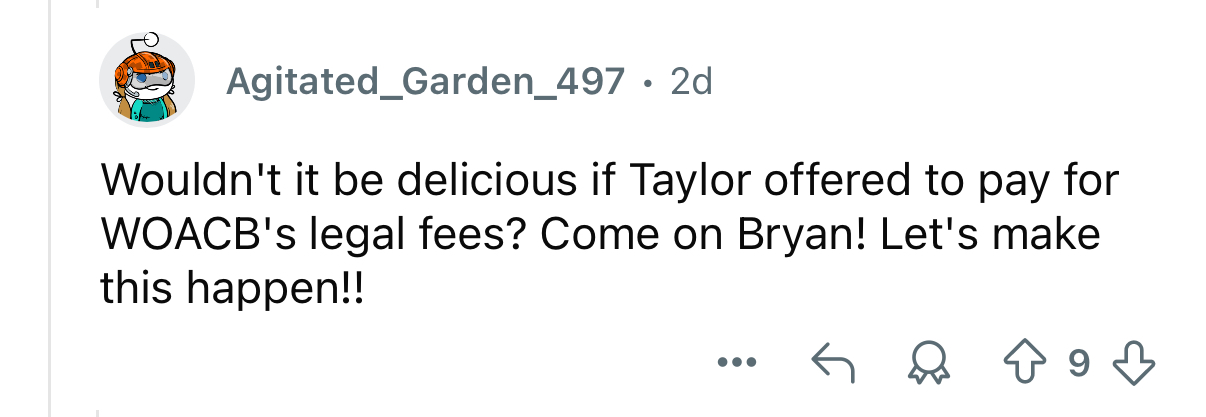Click the thread line segment above the avatar

pos(97,5)
